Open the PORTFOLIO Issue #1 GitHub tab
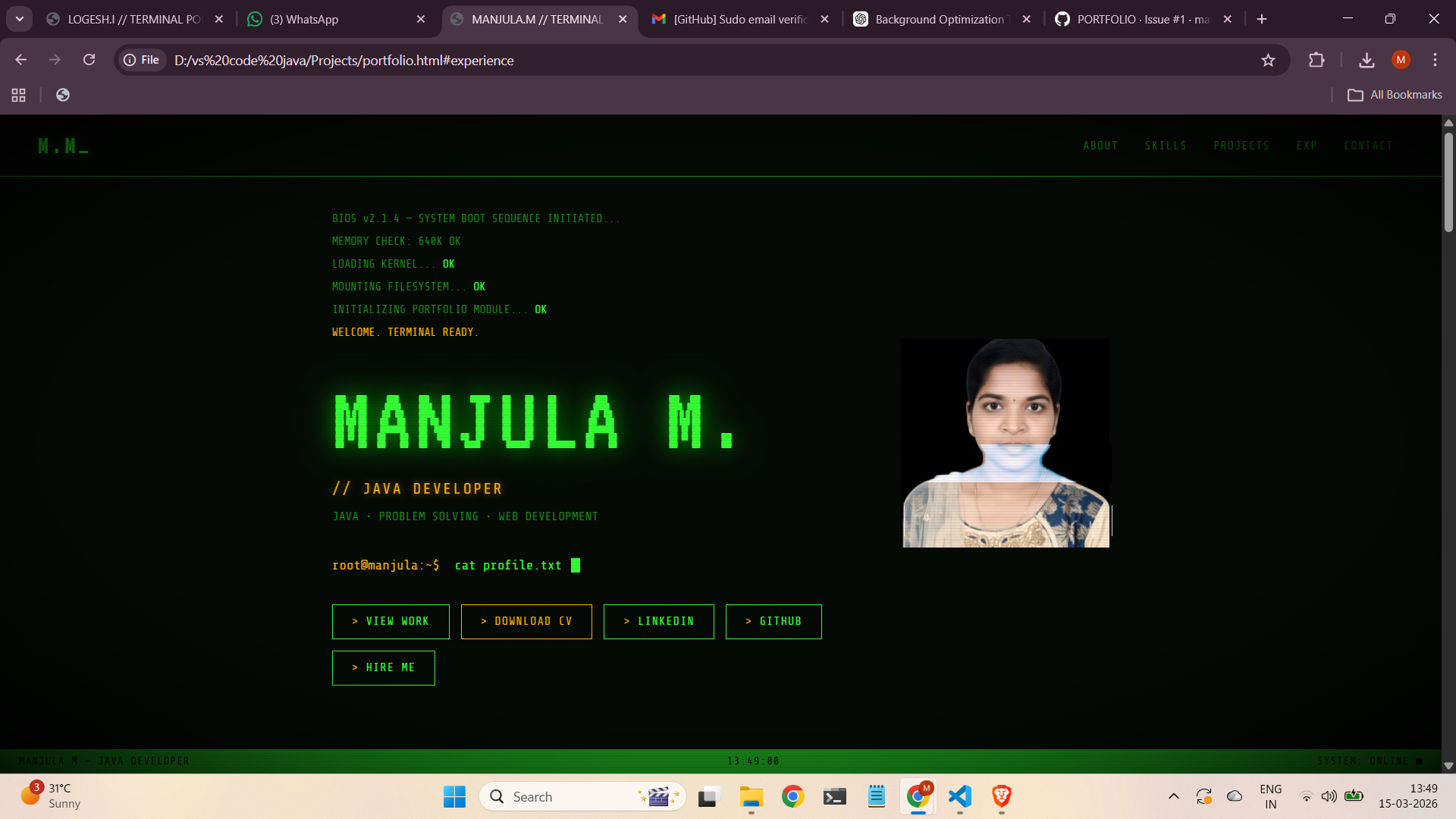 click(1142, 19)
